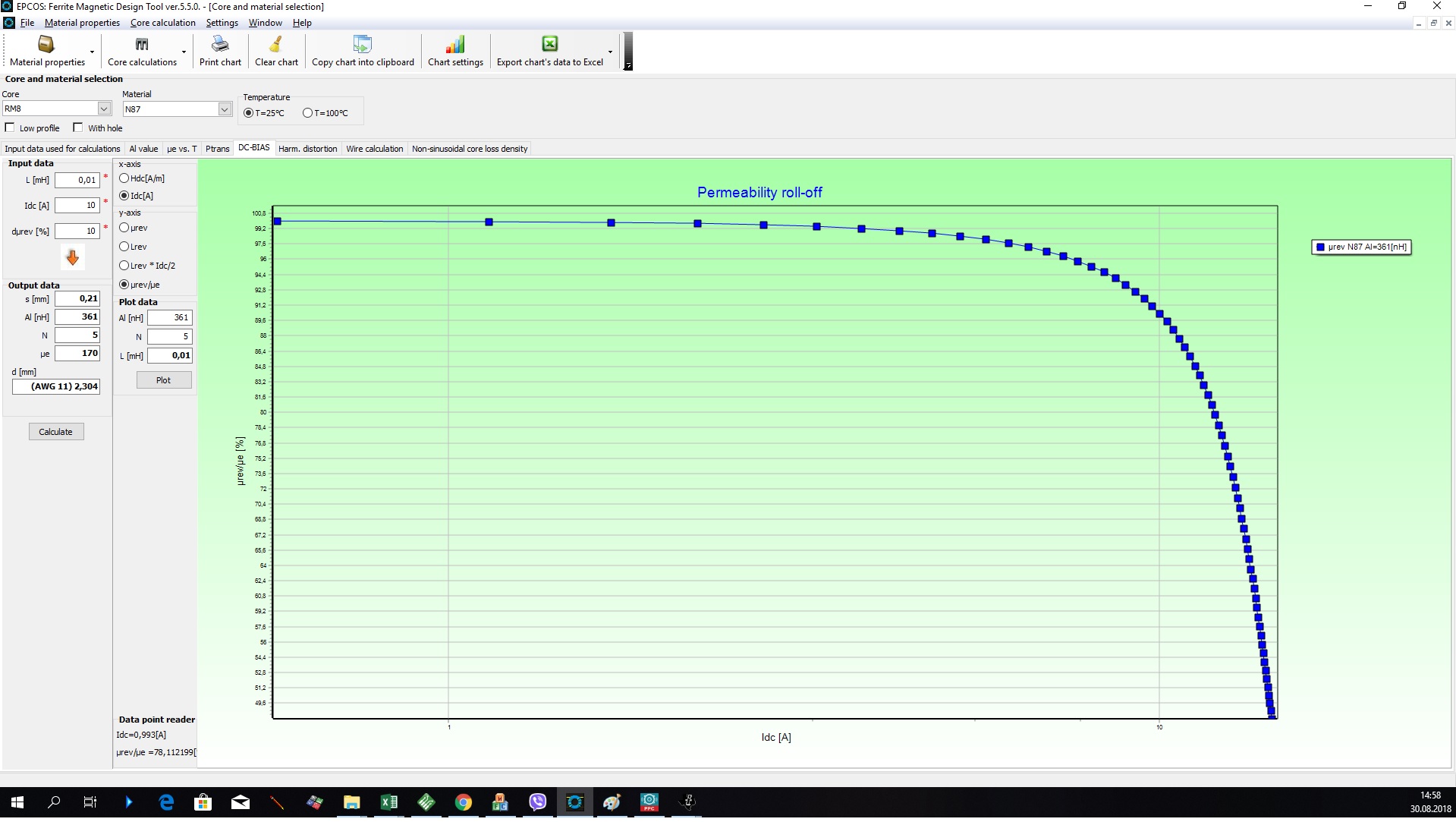Switch to Al value tab
Viewport: 1456px width, 822px height.
click(x=143, y=149)
